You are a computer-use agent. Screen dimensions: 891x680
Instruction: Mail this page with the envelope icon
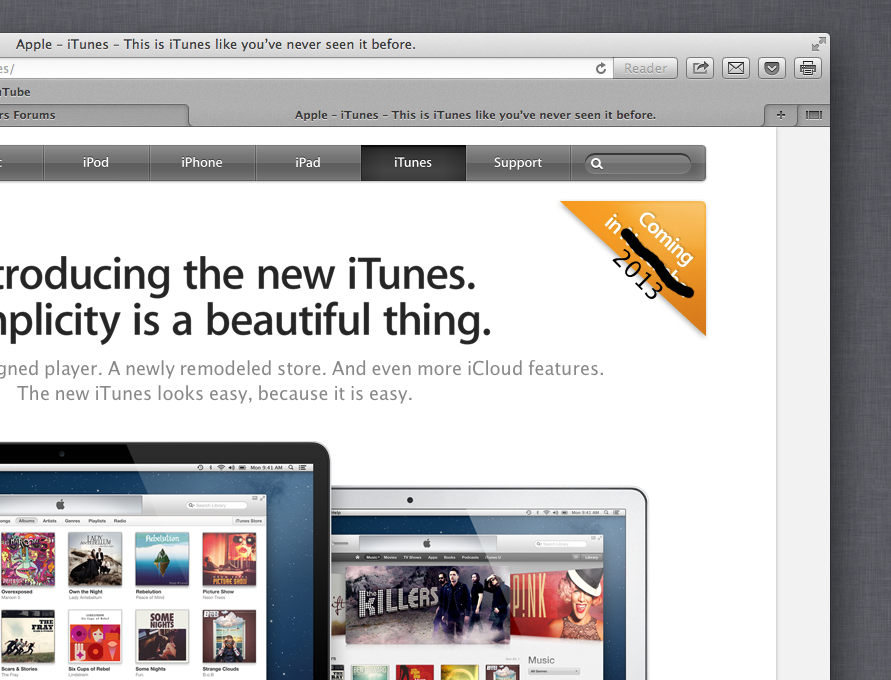tap(736, 68)
